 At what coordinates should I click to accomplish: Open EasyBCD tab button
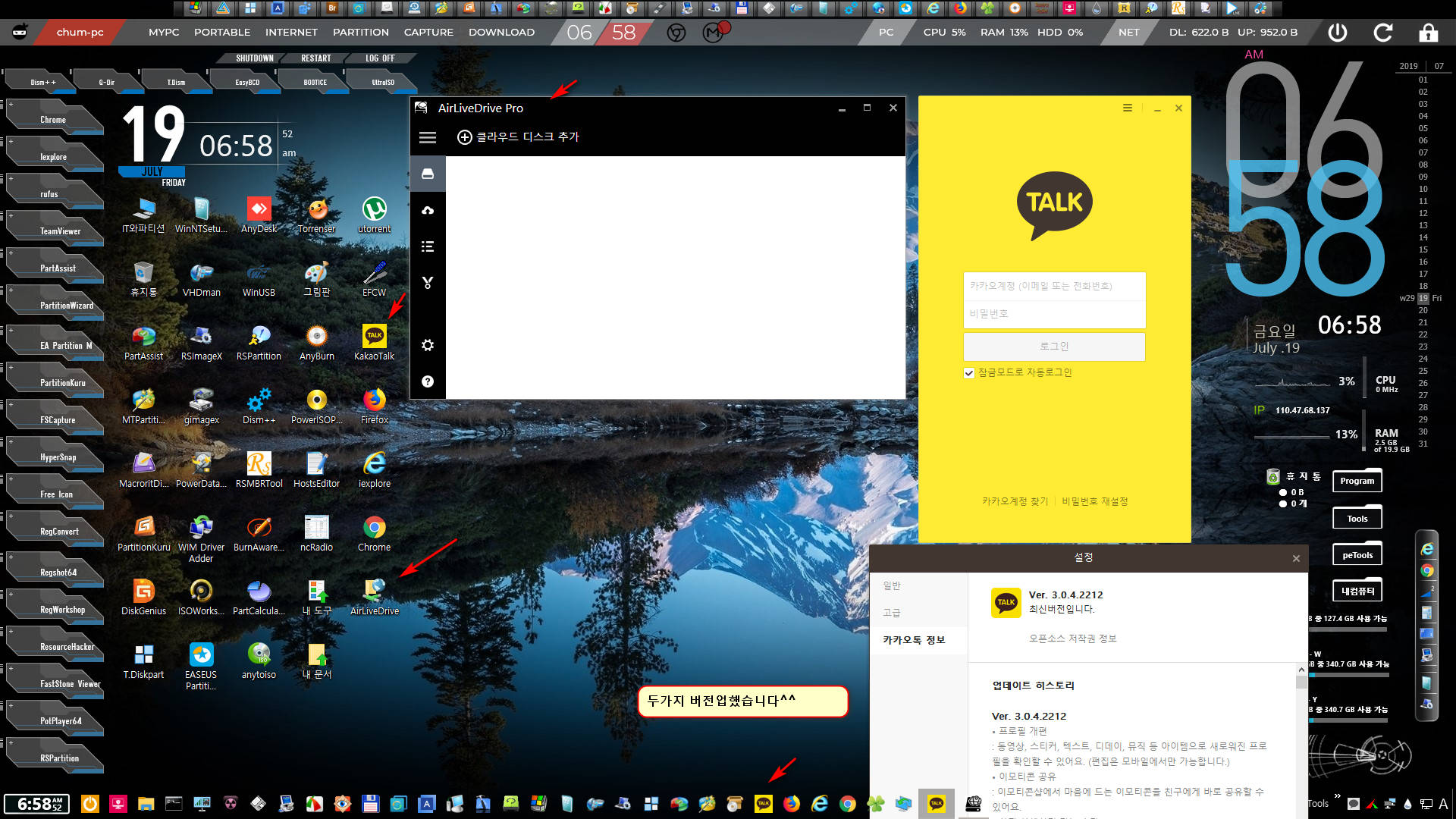click(247, 82)
